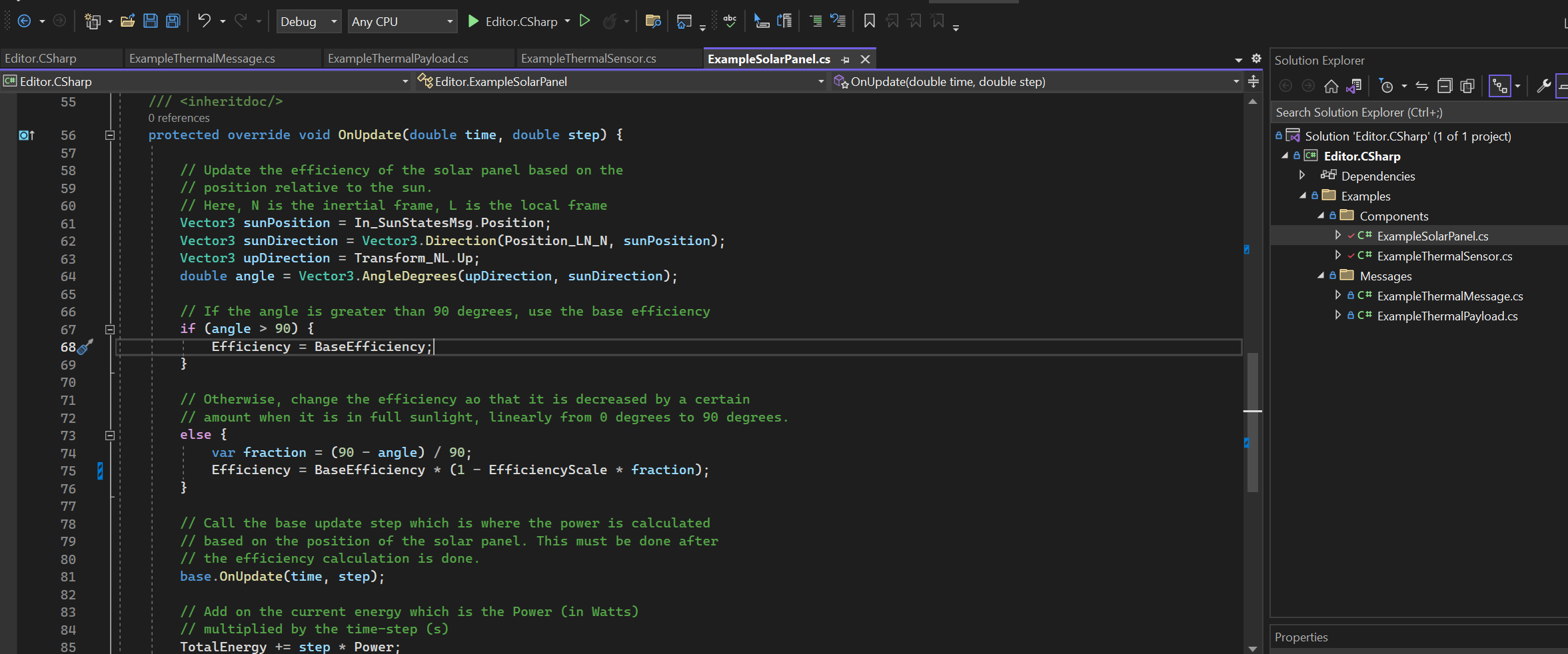Click the Find in Files folder-search icon
The height and width of the screenshot is (654, 1568).
(x=653, y=21)
